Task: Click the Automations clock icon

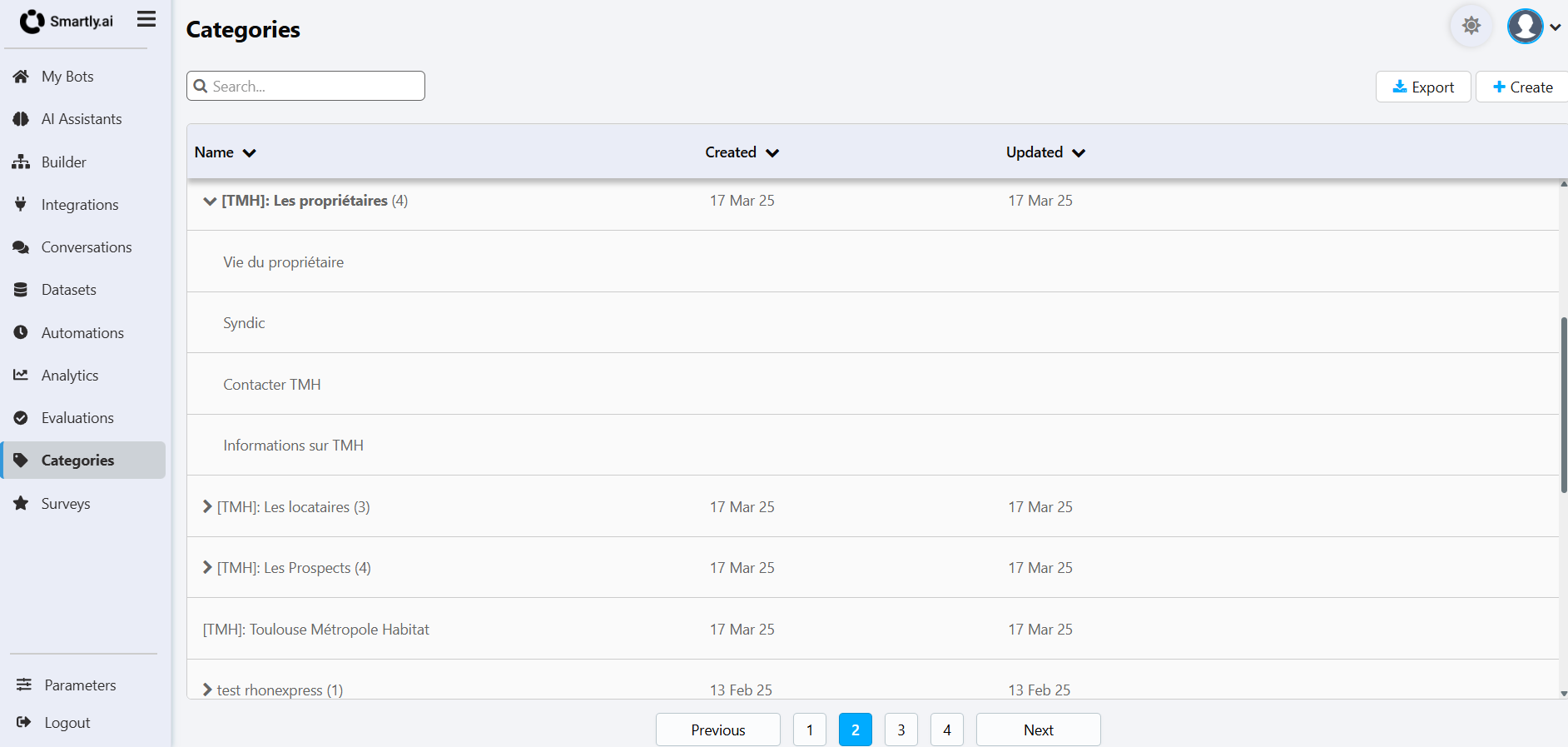Action: click(x=21, y=332)
